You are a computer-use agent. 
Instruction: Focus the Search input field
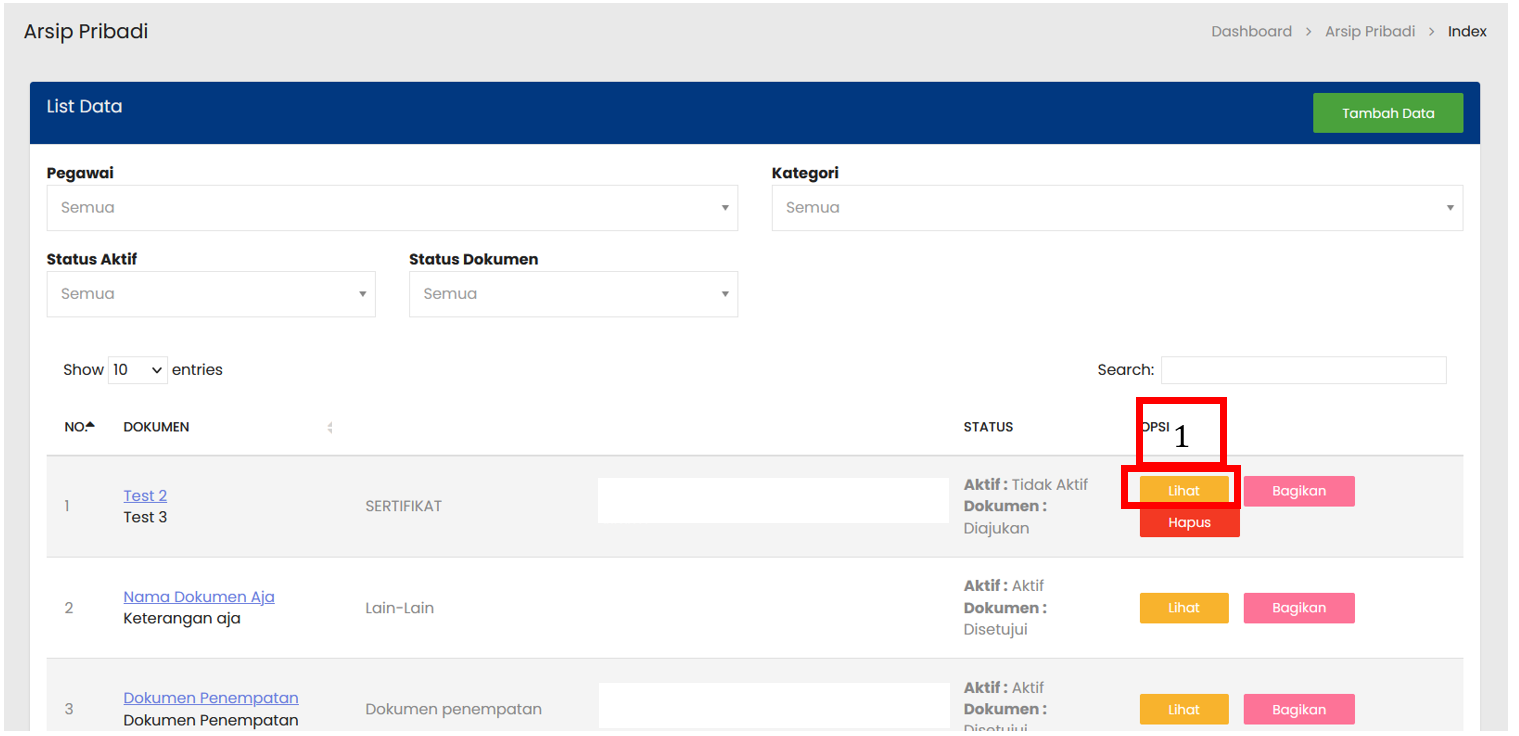1302,370
